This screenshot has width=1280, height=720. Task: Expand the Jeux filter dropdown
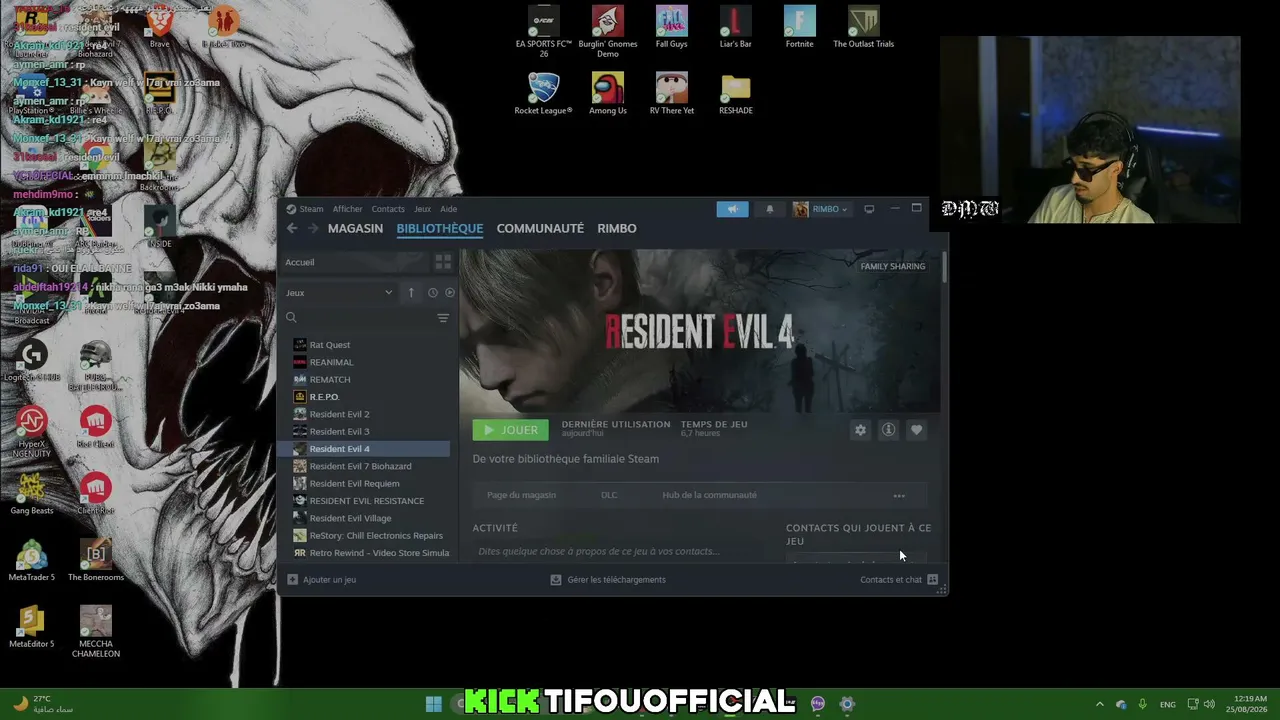pyautogui.click(x=340, y=293)
